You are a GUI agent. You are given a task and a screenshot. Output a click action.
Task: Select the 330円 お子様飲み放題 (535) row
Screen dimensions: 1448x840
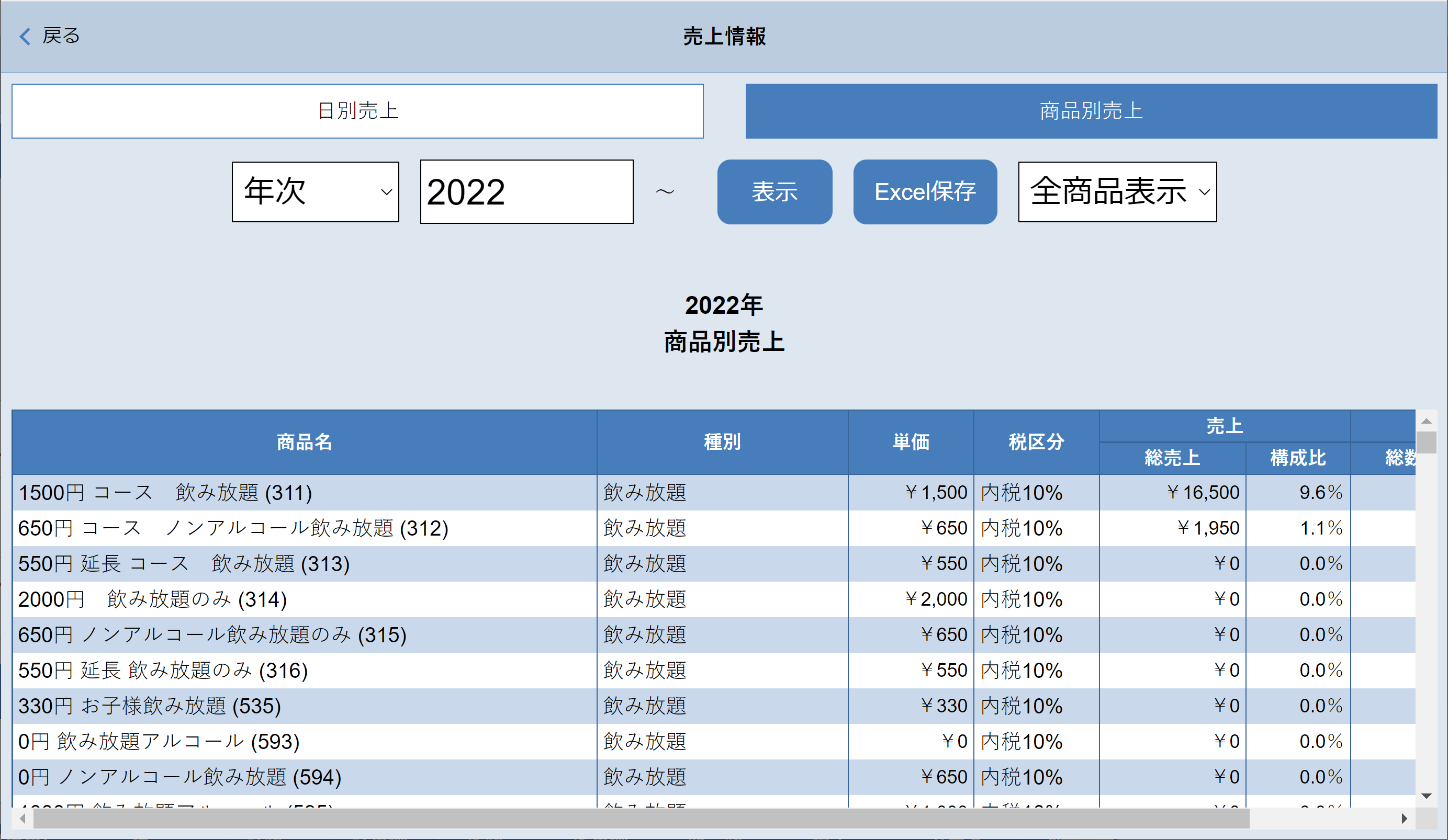click(149, 706)
